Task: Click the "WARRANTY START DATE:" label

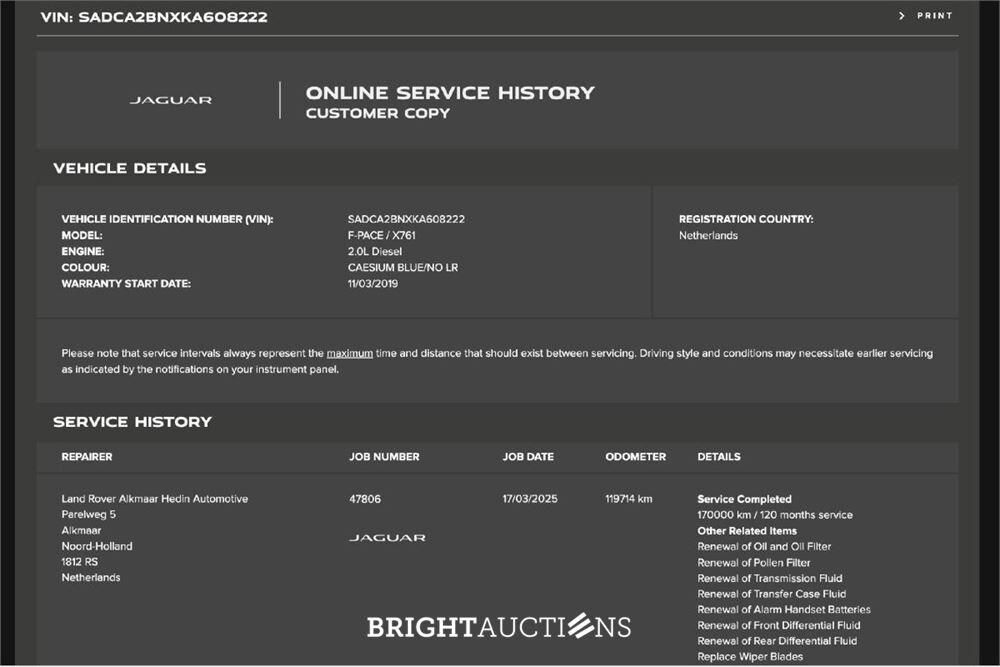Action: coord(126,284)
